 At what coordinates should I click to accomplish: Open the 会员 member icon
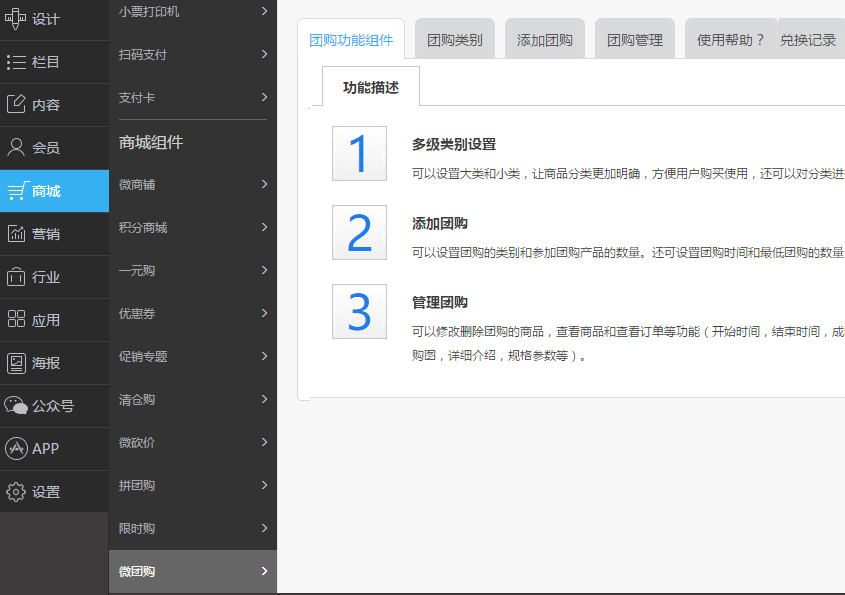(17, 147)
